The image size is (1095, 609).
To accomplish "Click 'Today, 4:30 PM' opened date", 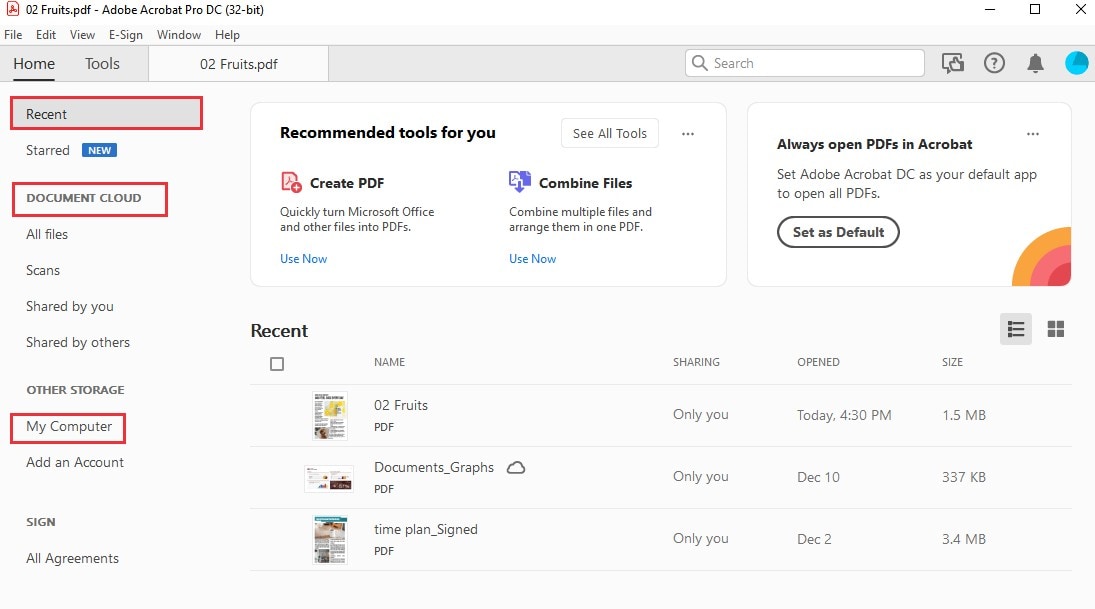I will 844,415.
